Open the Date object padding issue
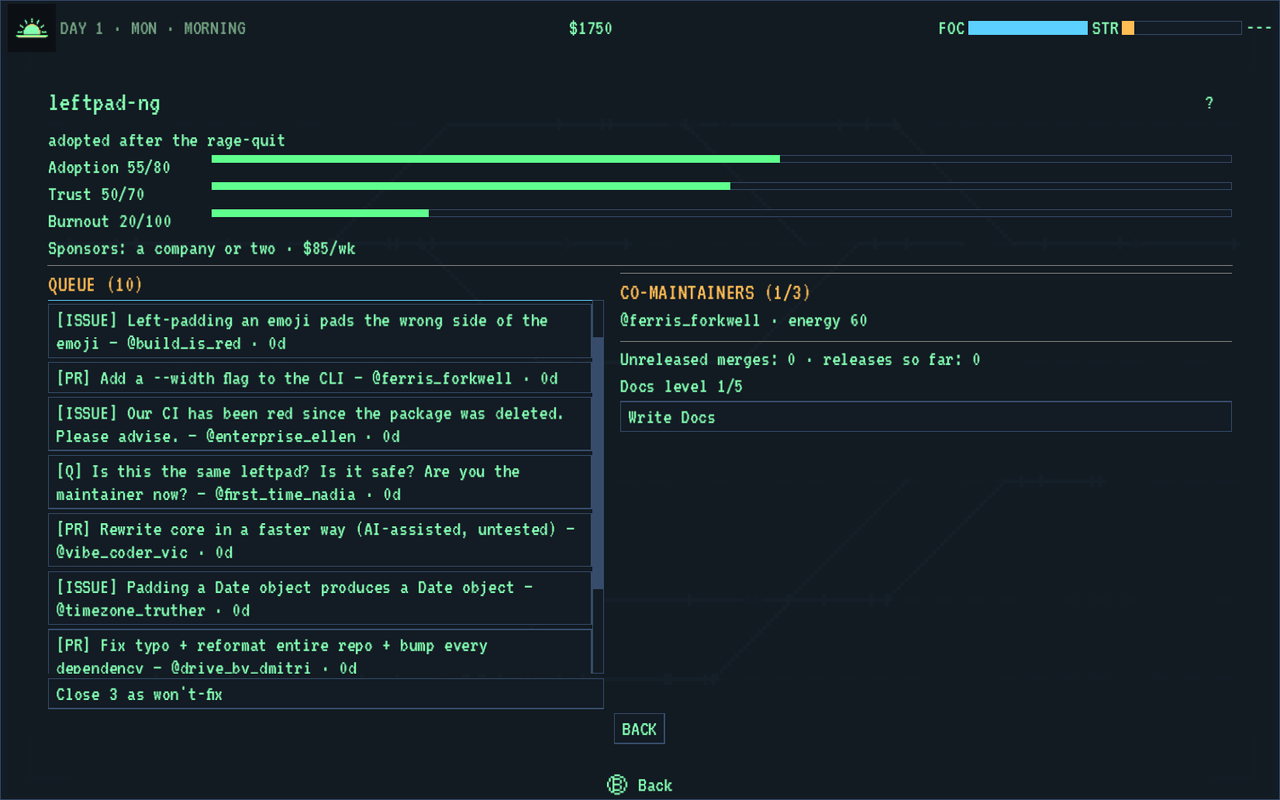This screenshot has width=1280, height=800. 320,599
